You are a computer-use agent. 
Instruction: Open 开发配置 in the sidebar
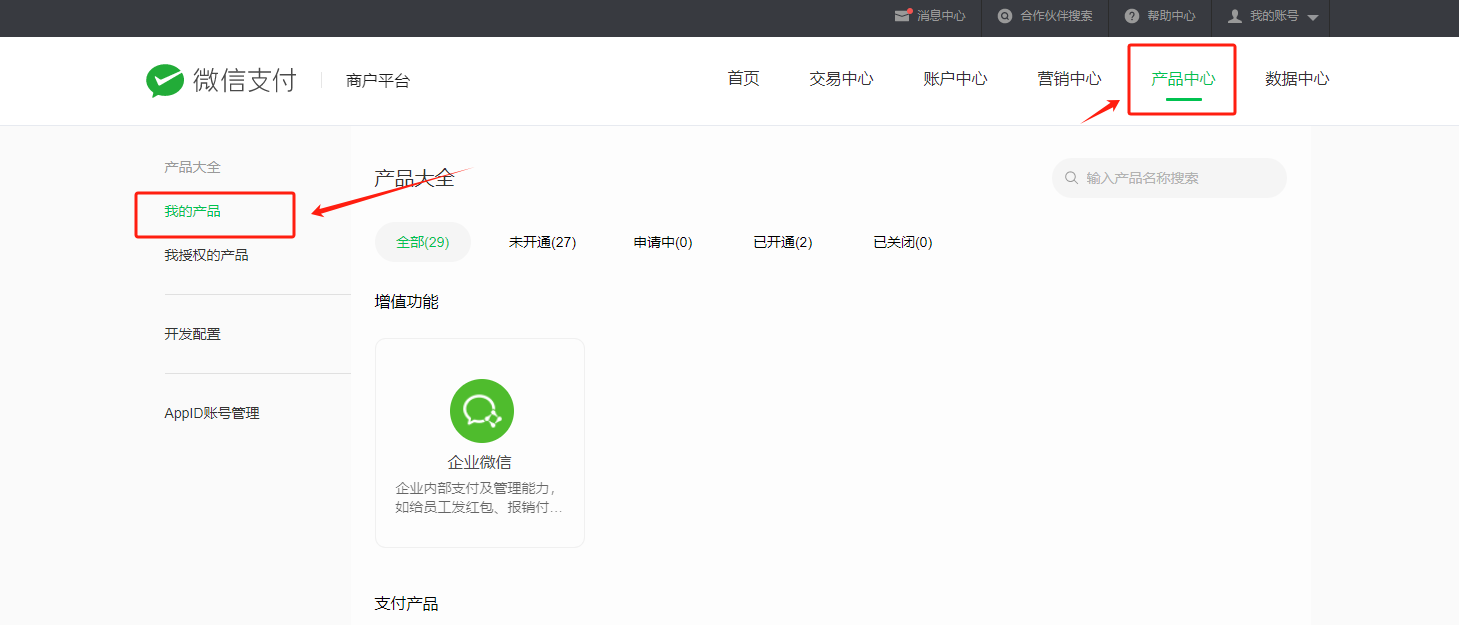(x=192, y=334)
